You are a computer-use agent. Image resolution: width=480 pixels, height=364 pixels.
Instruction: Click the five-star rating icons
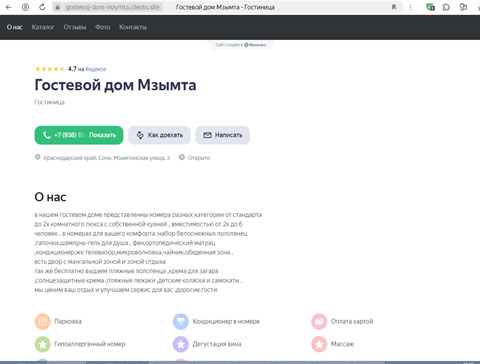point(49,69)
